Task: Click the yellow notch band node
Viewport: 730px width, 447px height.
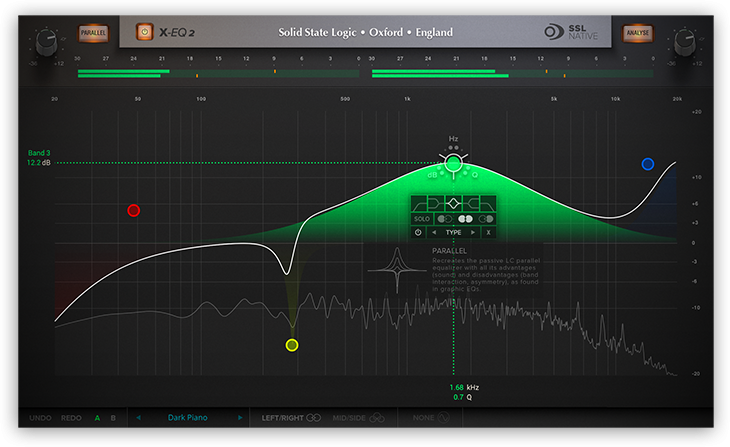Action: click(292, 345)
